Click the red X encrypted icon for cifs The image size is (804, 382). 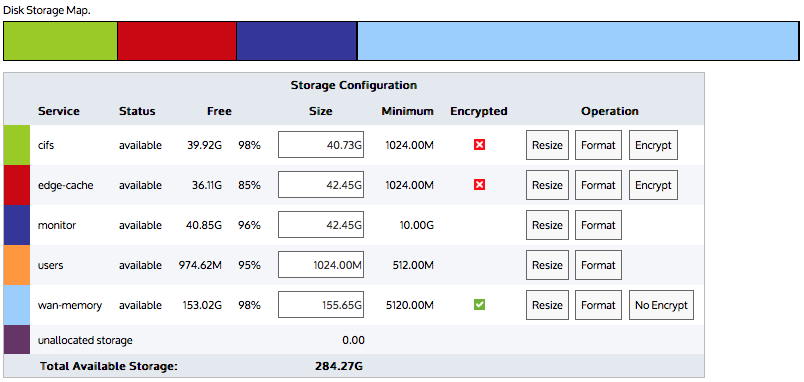pos(479,145)
